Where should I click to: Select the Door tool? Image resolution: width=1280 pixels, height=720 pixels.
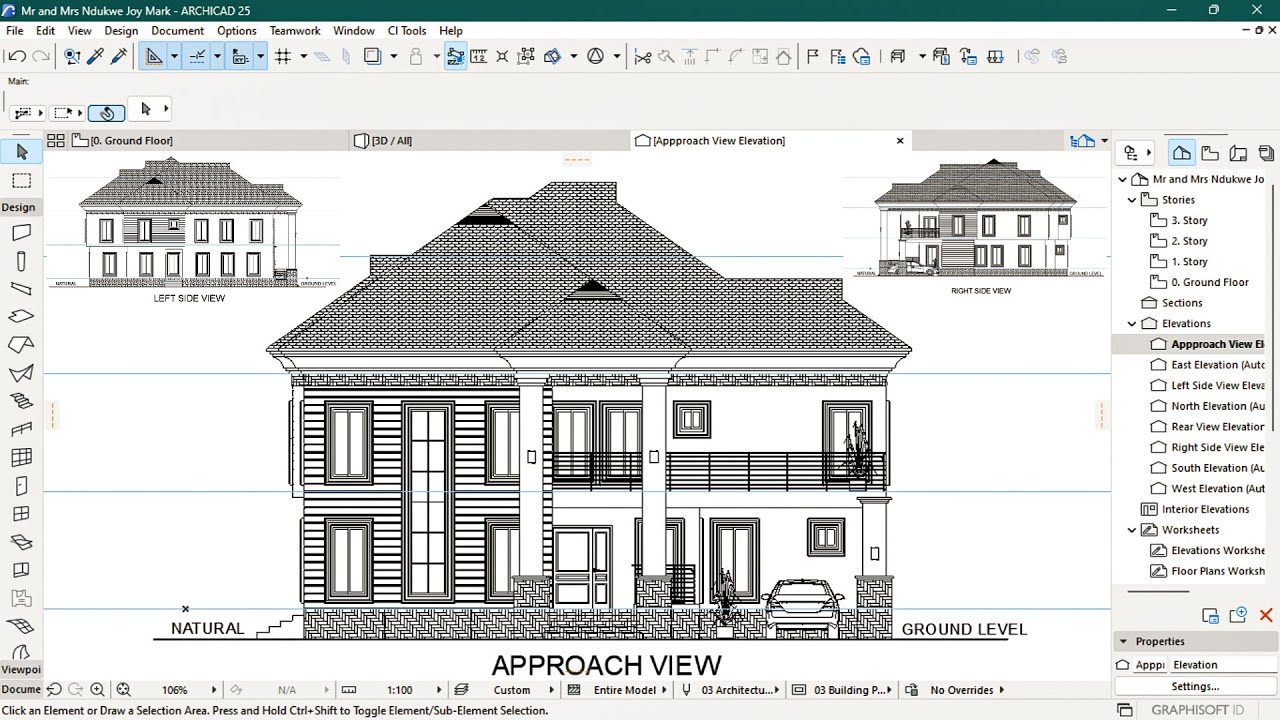(x=21, y=486)
